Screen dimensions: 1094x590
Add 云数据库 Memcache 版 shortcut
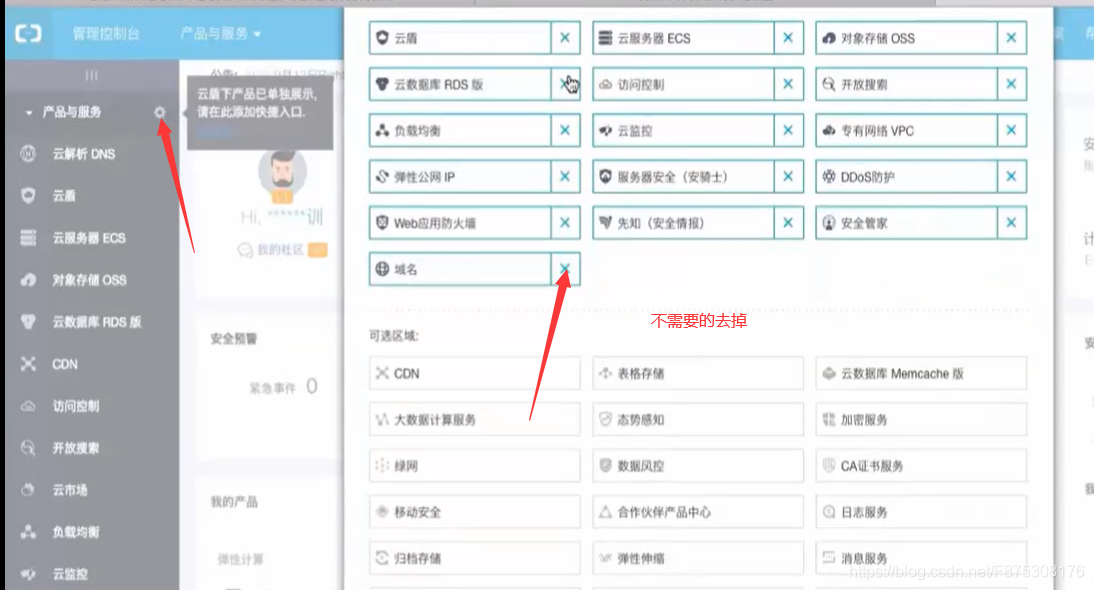[x=921, y=373]
